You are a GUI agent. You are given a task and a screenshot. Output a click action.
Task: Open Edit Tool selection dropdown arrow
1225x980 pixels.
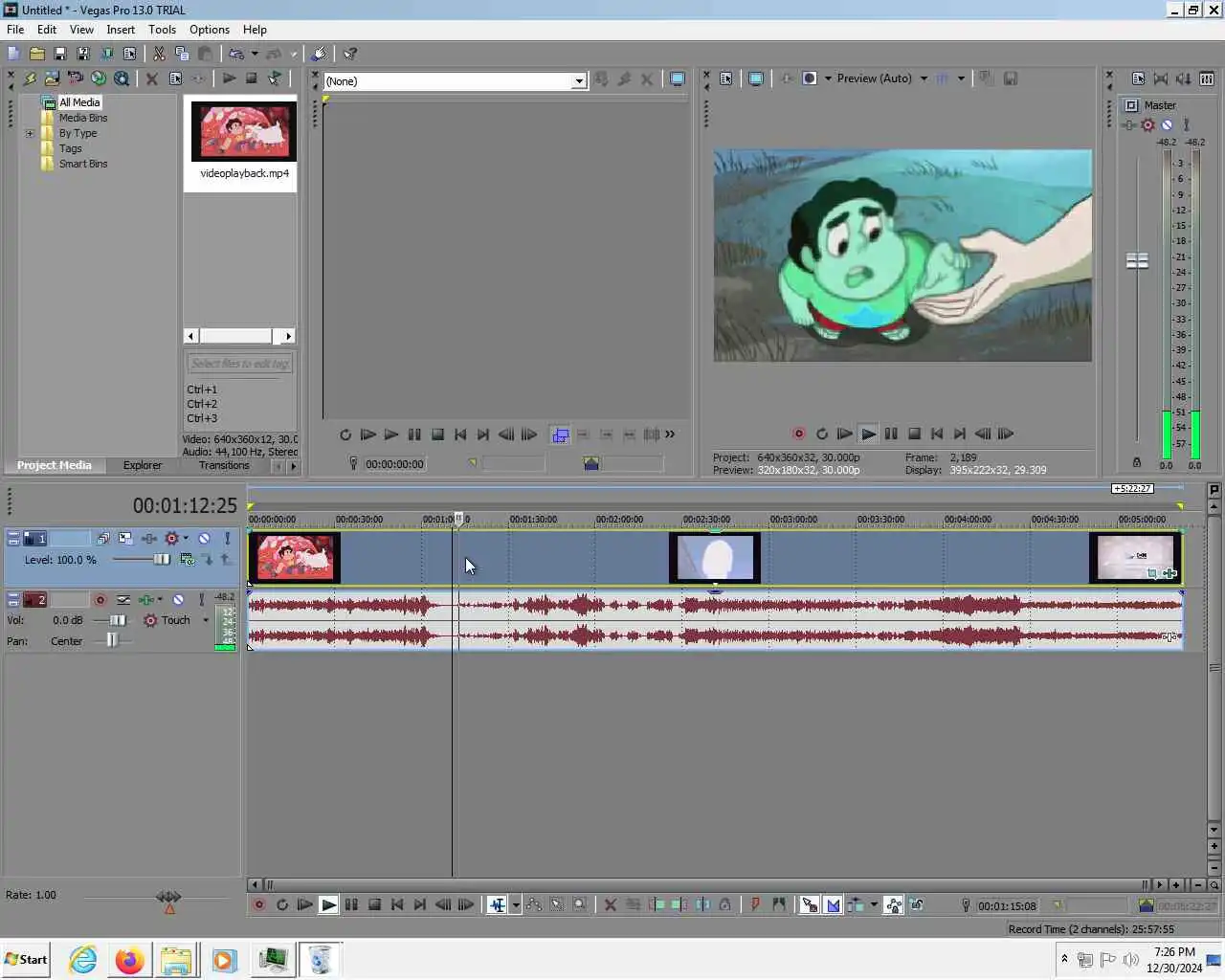pos(516,904)
